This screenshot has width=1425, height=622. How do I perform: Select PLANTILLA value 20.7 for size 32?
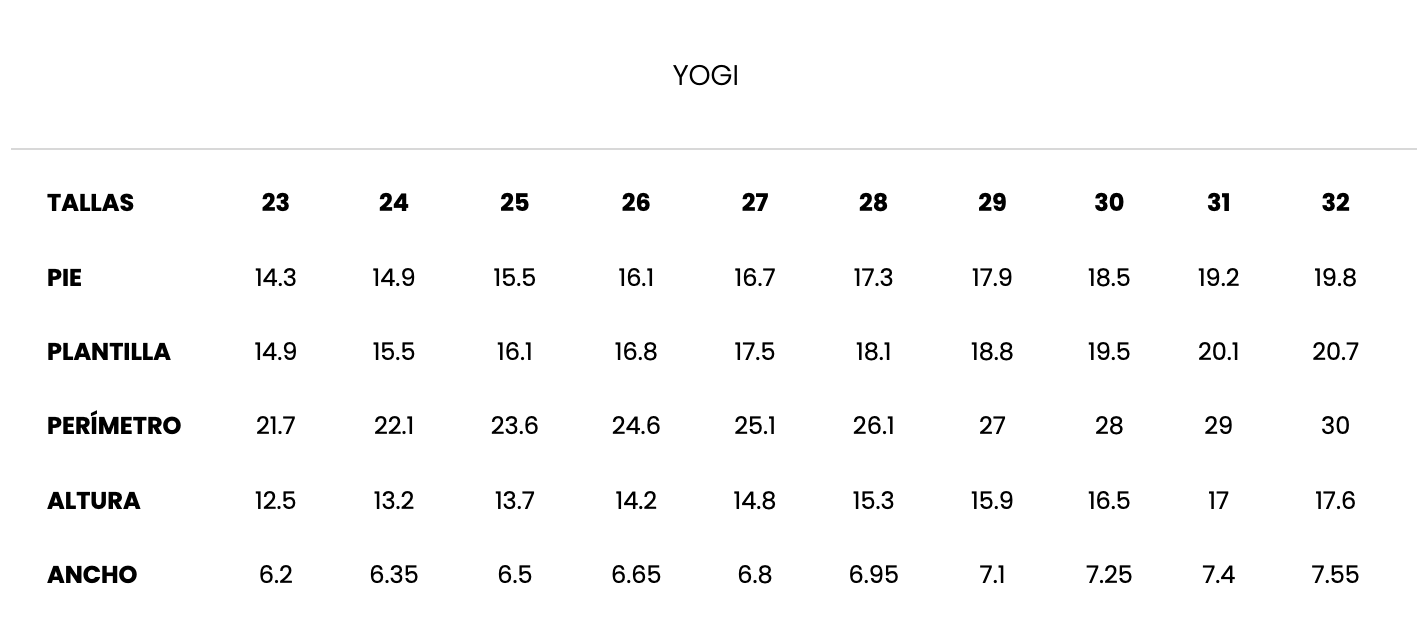point(1335,352)
